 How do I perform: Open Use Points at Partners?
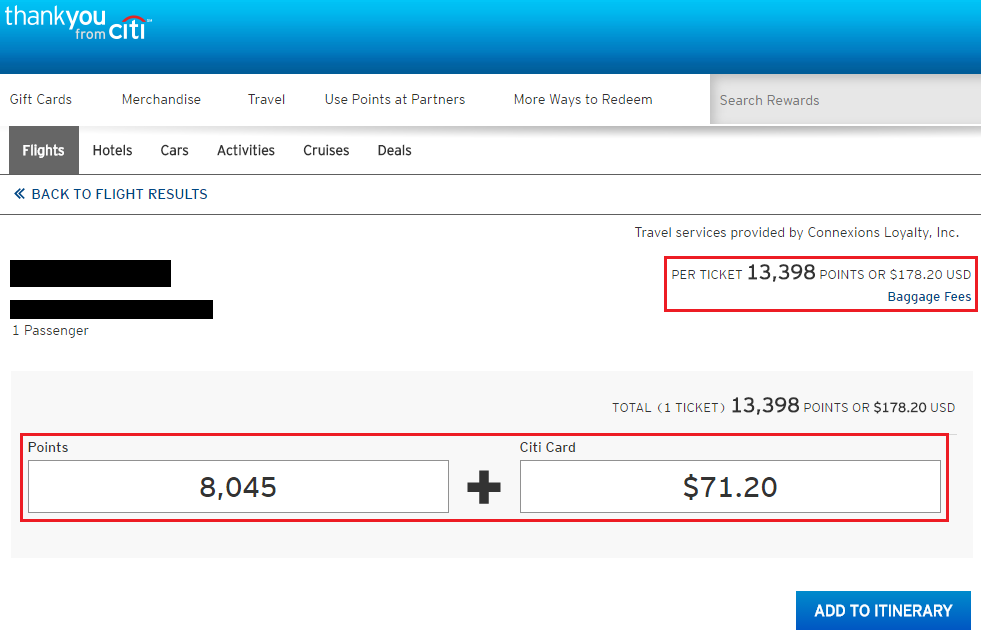(395, 99)
